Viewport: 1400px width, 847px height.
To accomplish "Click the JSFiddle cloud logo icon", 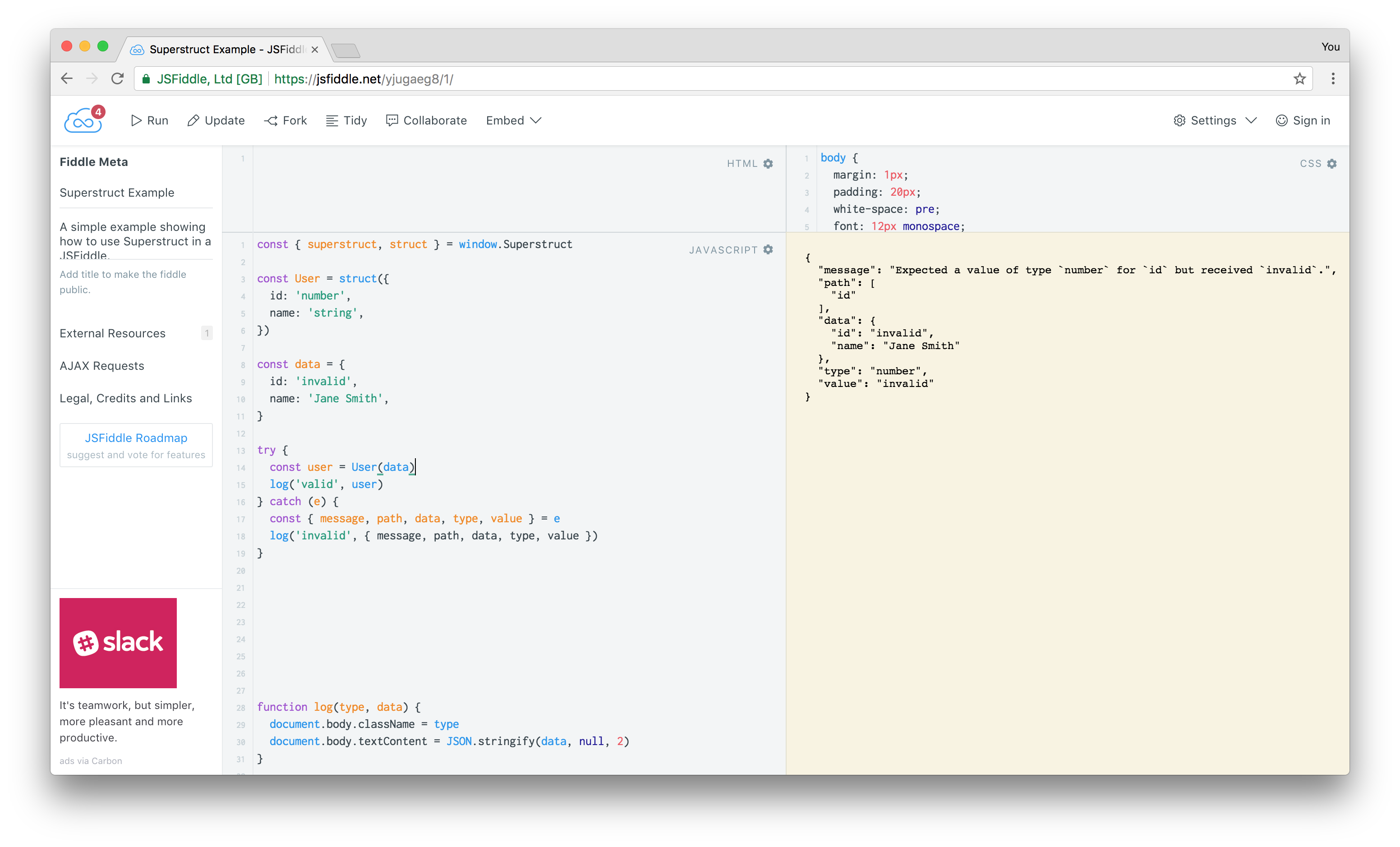I will tap(82, 120).
